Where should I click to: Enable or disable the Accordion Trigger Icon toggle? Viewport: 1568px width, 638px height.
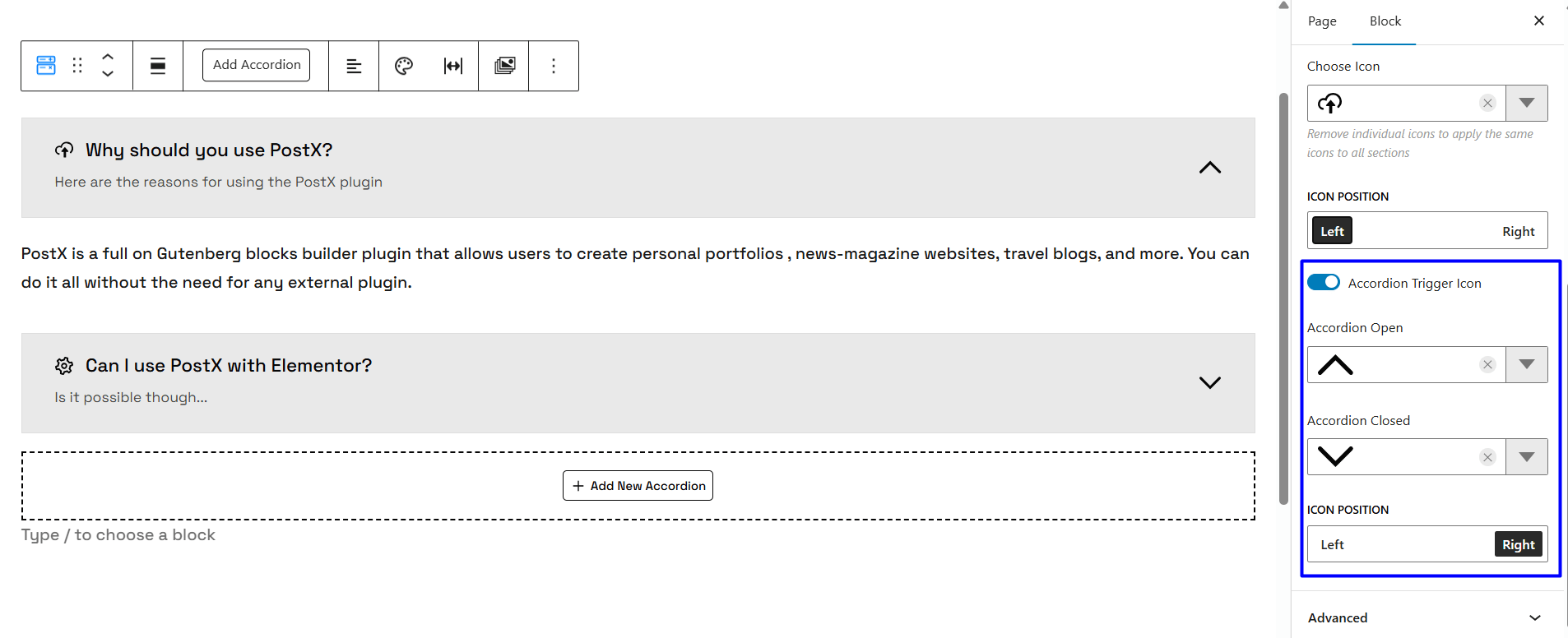1323,282
